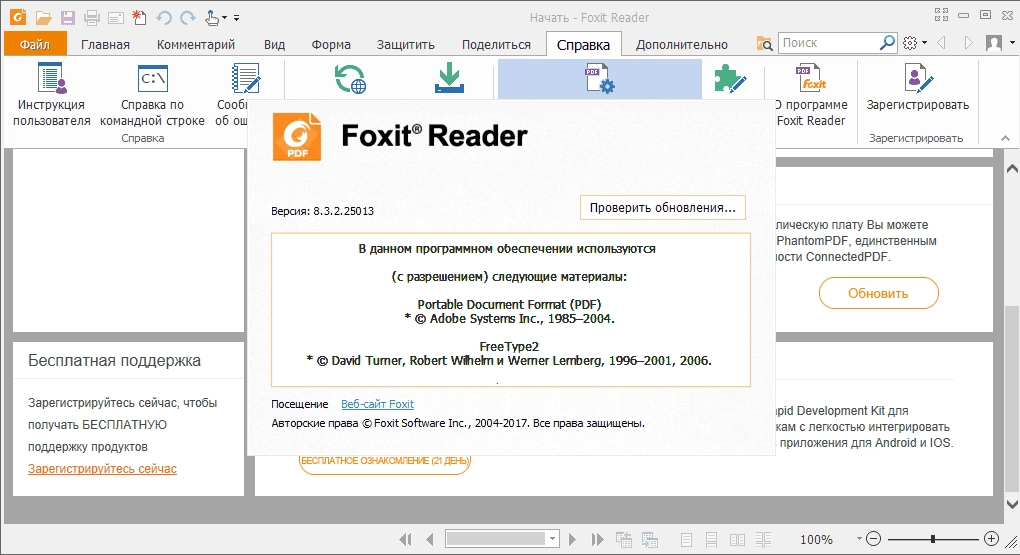Click the PDF gear settings ribbon icon

(599, 78)
